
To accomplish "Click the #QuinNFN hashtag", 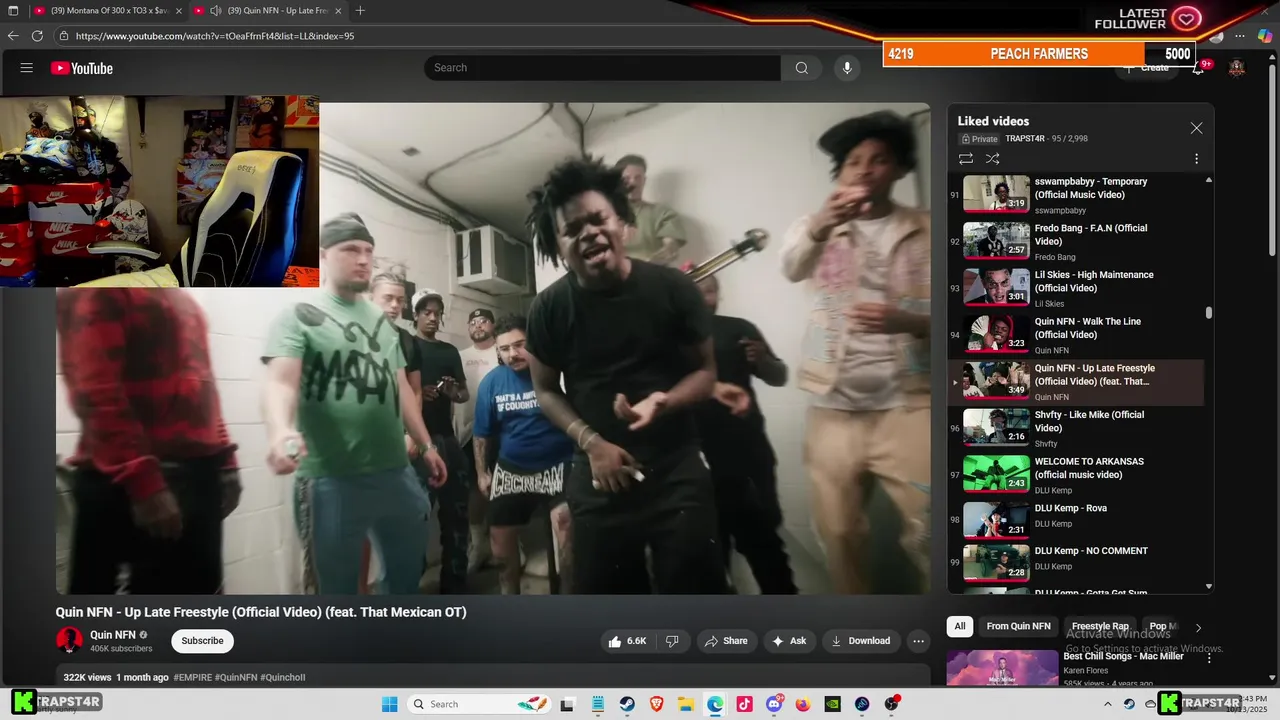I will tap(236, 677).
